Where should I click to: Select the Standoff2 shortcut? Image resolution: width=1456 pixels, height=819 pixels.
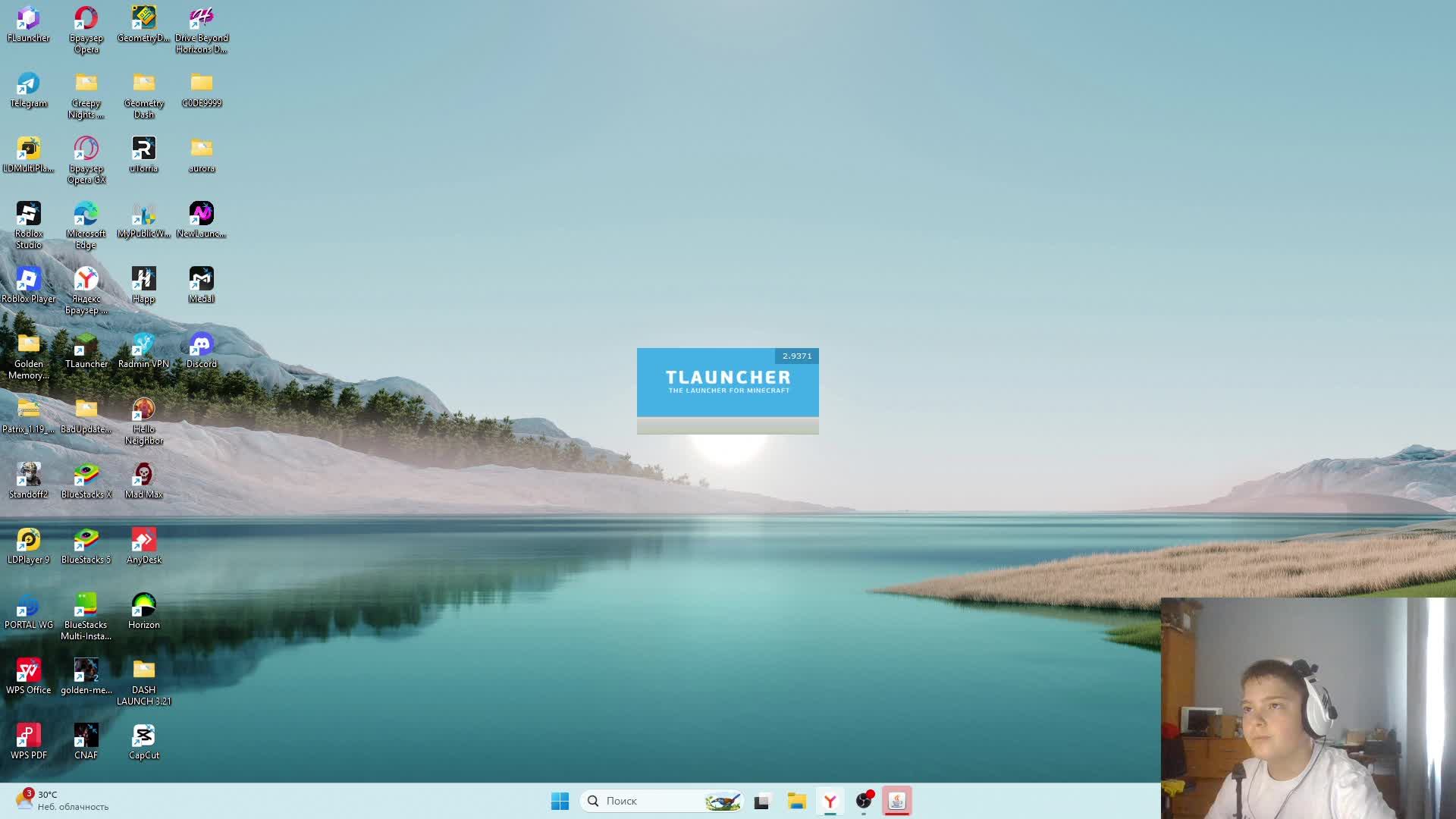pos(28,482)
